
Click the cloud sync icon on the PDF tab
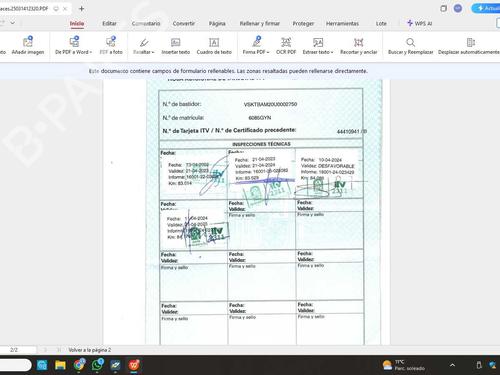tap(56, 9)
